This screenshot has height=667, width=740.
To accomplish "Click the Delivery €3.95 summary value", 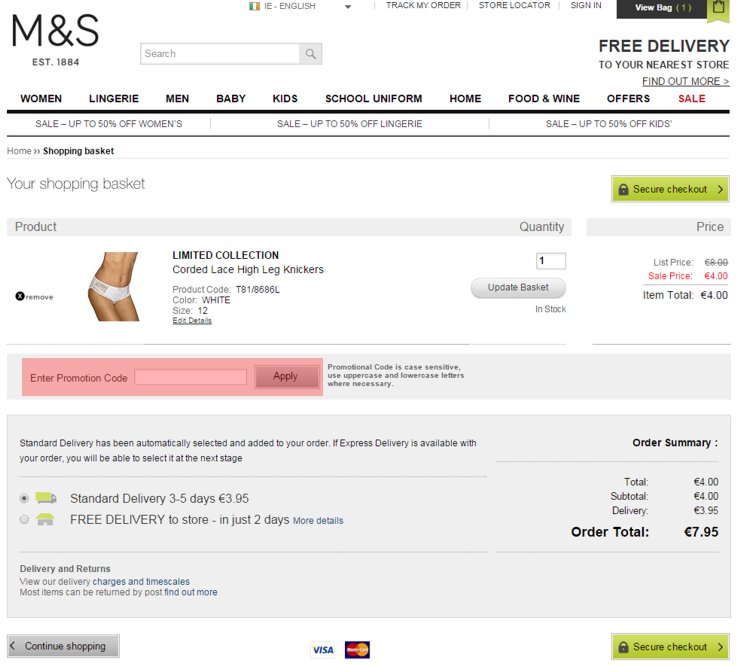I will 706,511.
